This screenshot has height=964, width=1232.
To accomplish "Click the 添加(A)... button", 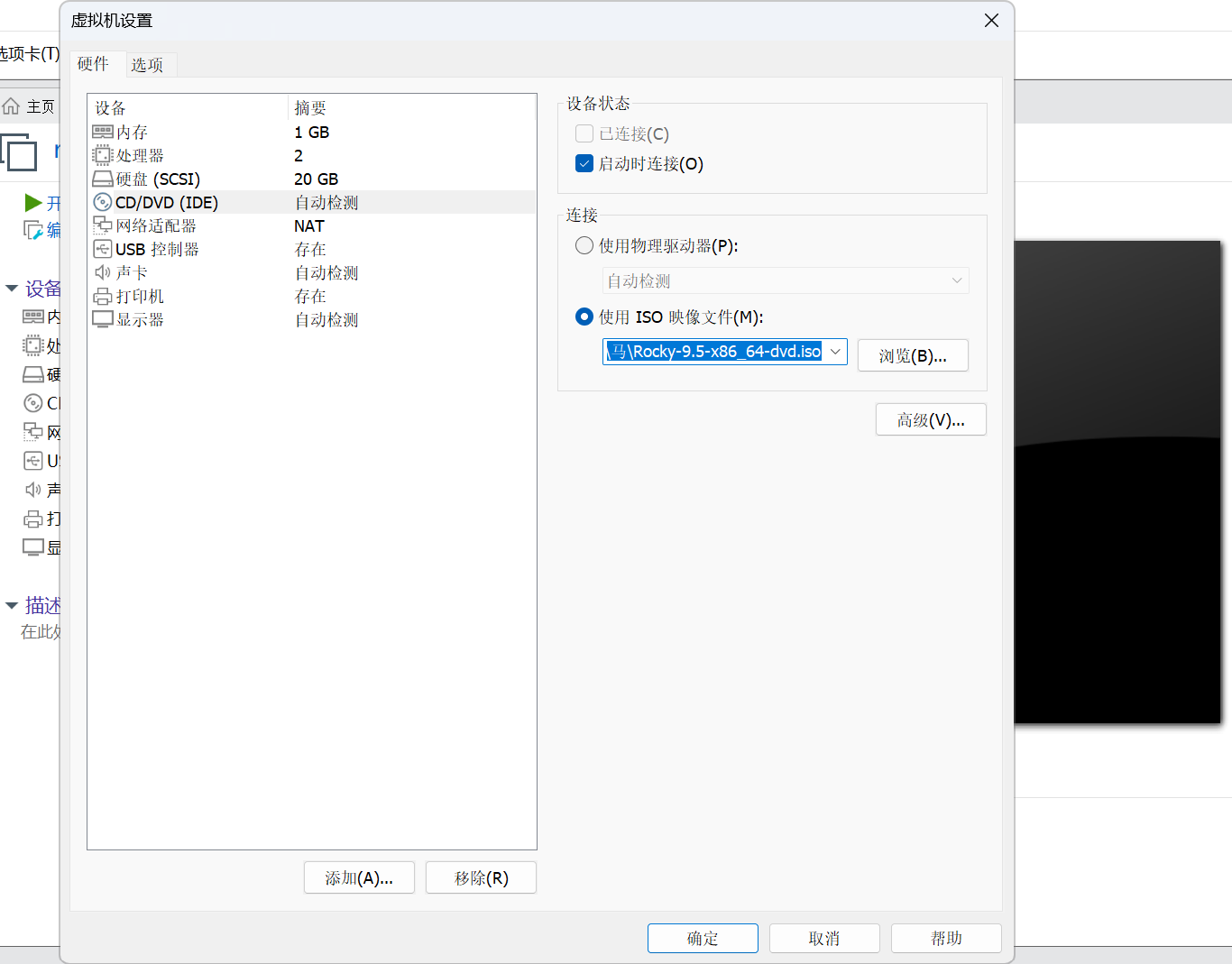I will coord(359,877).
